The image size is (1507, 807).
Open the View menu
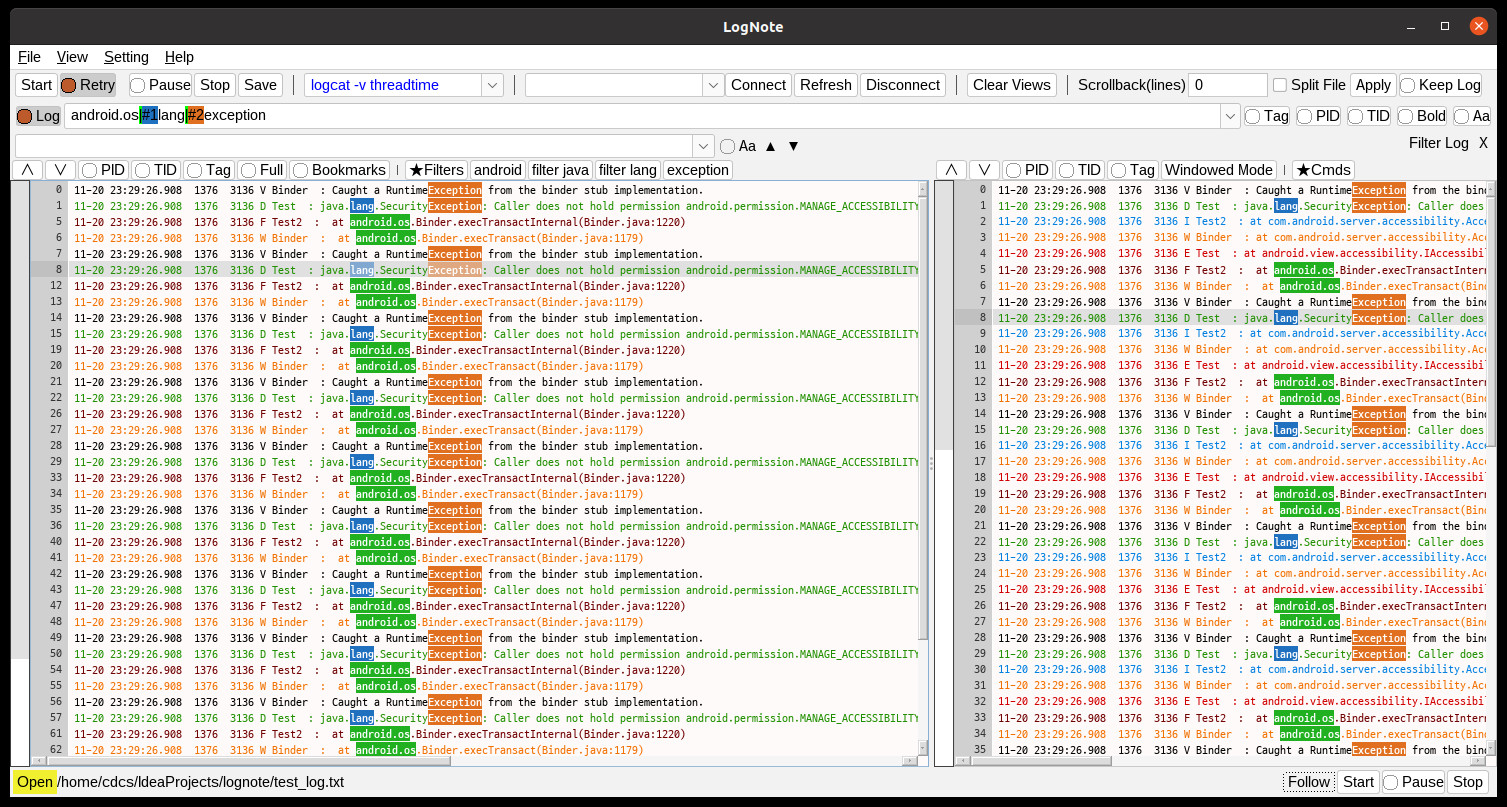[72, 57]
